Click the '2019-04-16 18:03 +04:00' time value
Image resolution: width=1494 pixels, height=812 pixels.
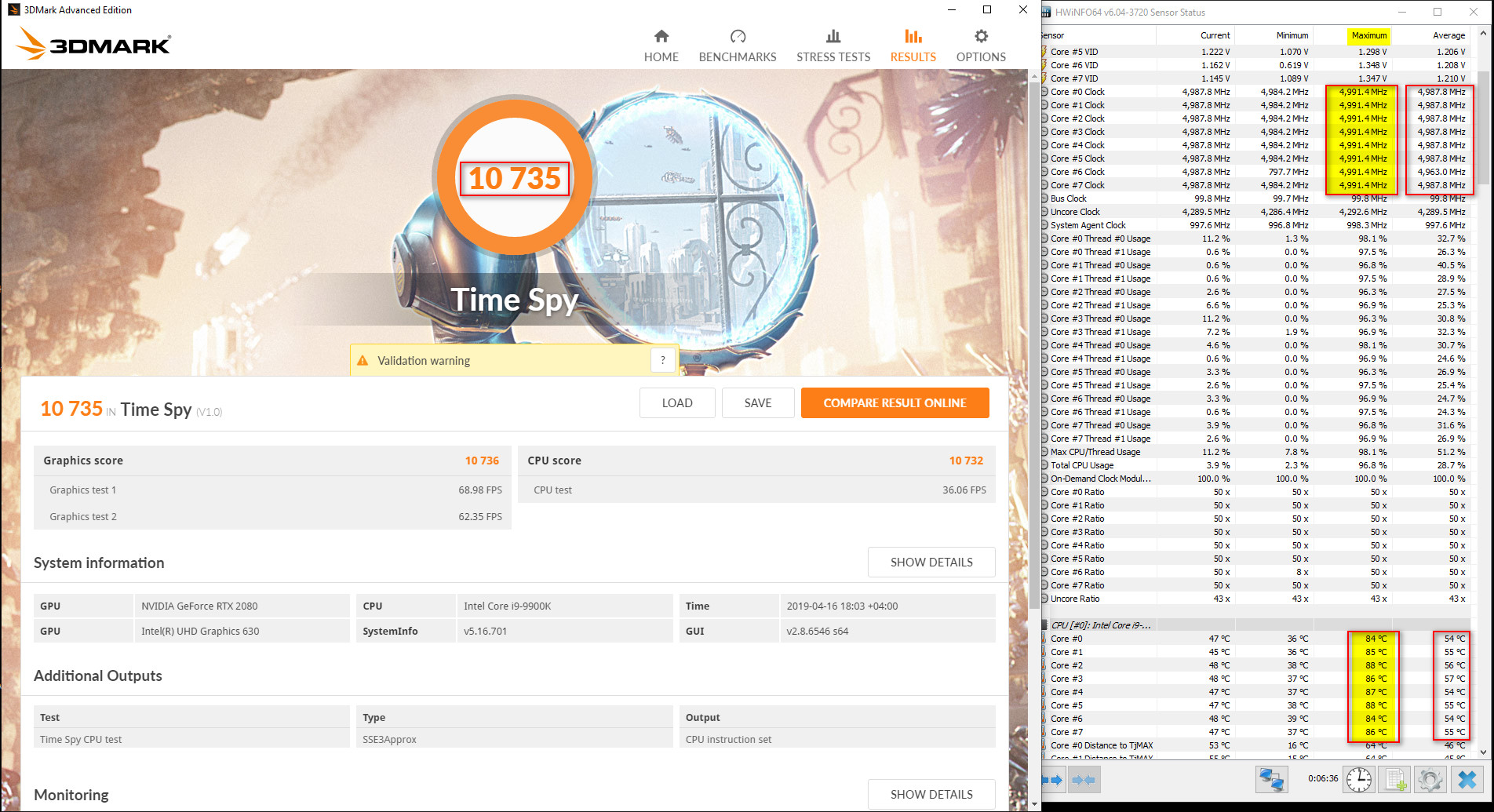pos(842,606)
